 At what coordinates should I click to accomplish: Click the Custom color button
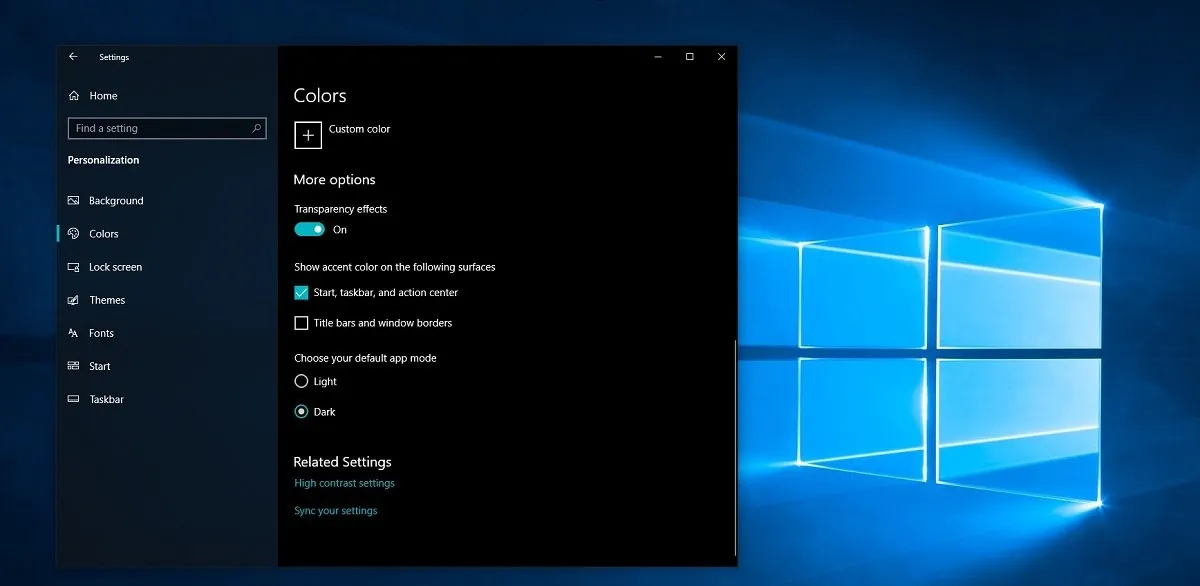307,135
